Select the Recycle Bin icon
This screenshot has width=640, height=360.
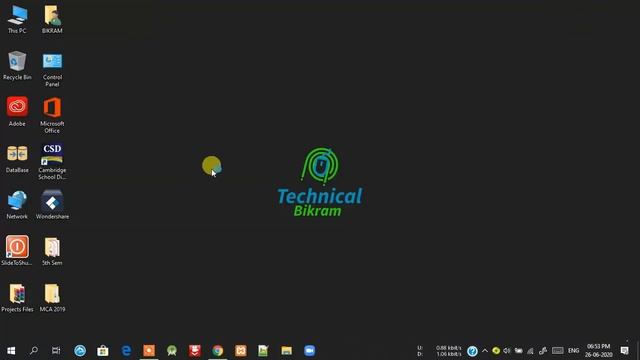coord(17,66)
